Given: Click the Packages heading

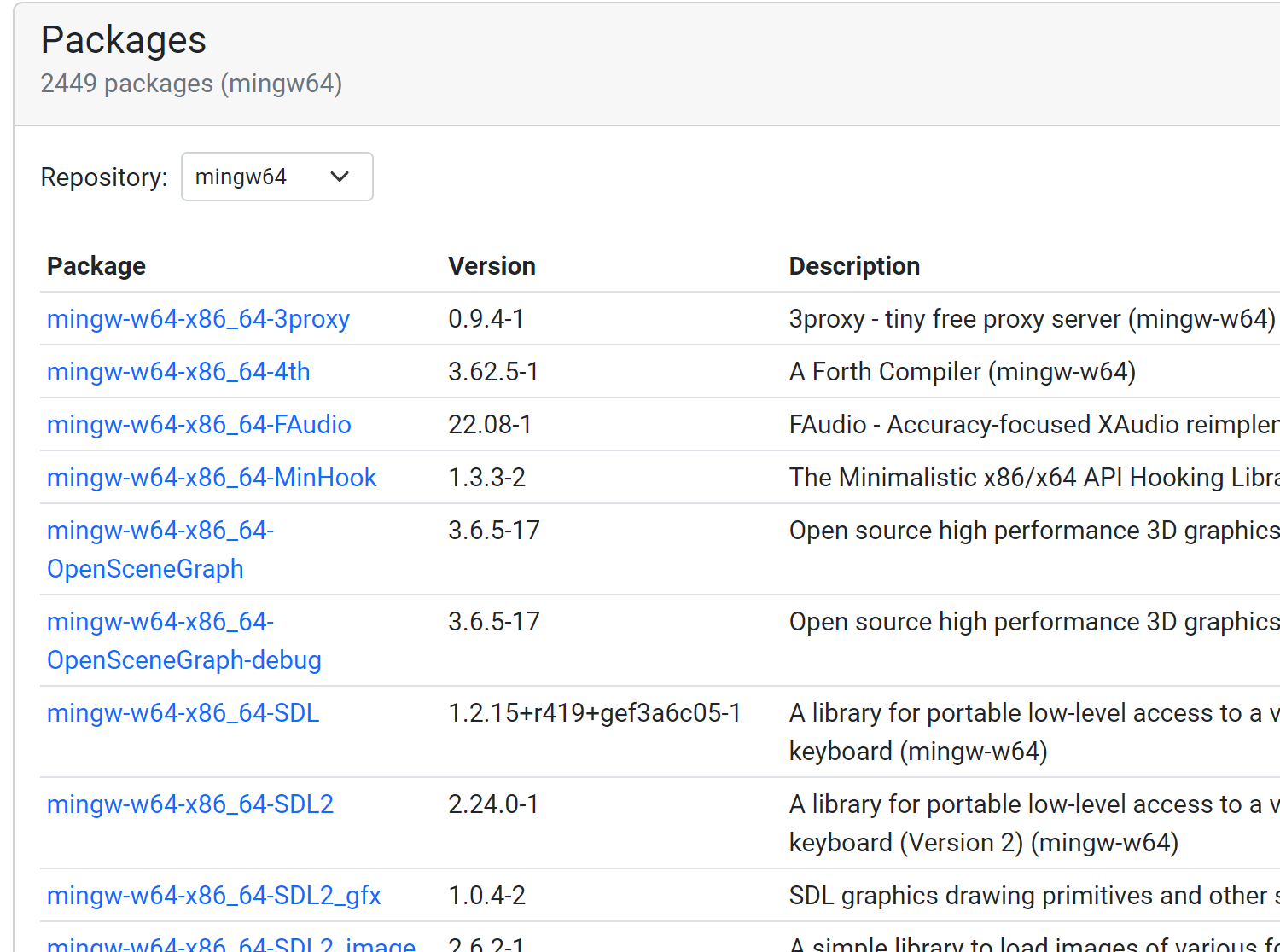Looking at the screenshot, I should coord(124,40).
